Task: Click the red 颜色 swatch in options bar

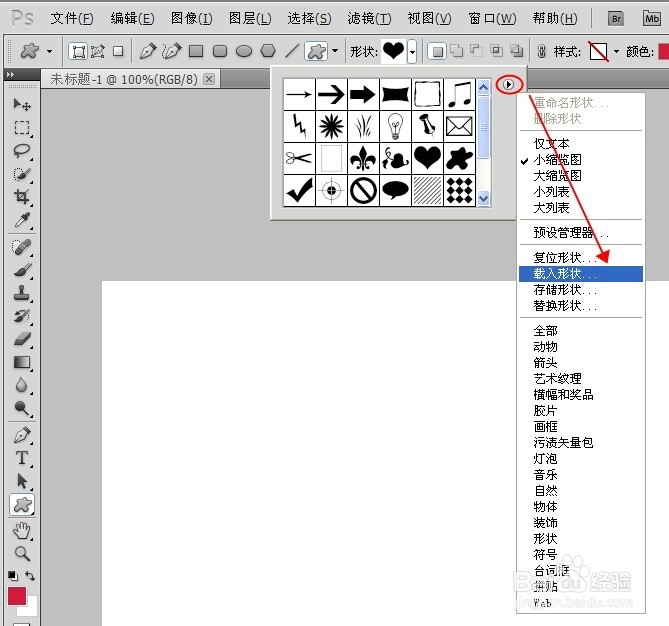Action: [663, 52]
